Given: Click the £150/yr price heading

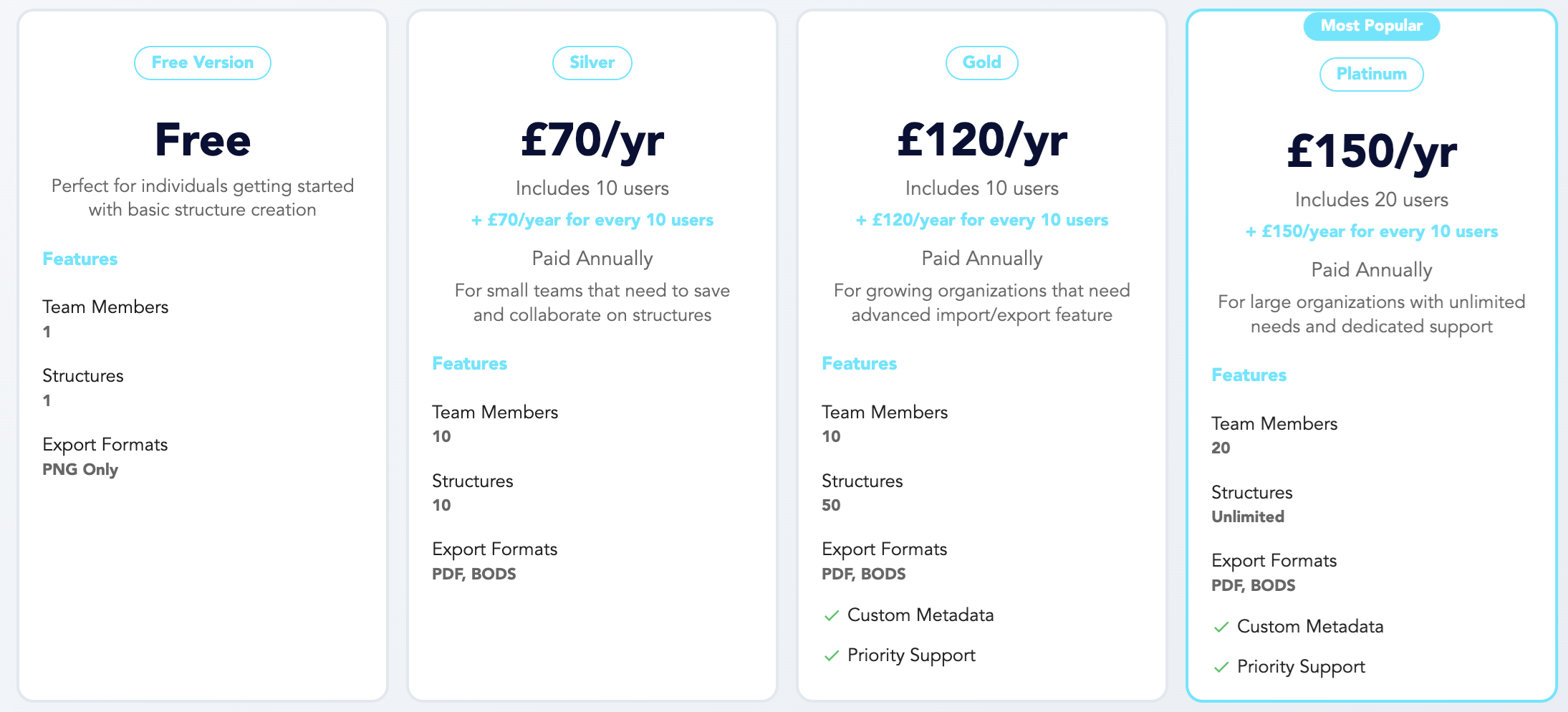Looking at the screenshot, I should (1371, 151).
